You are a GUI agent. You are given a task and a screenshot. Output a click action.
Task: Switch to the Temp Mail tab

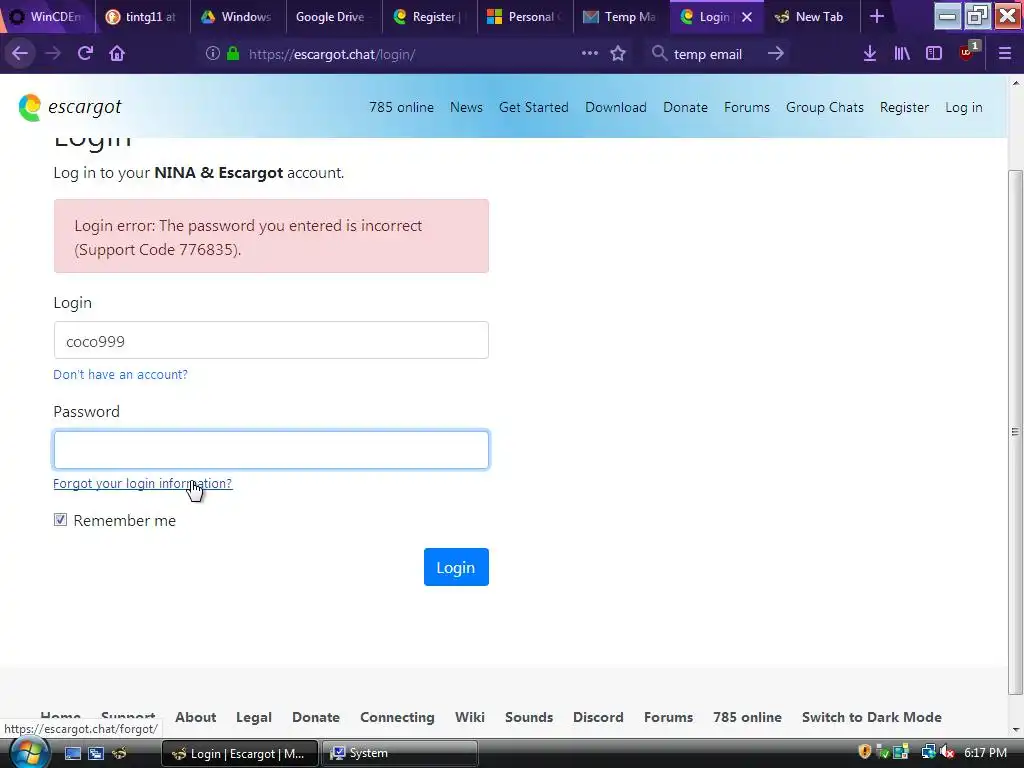pyautogui.click(x=620, y=17)
